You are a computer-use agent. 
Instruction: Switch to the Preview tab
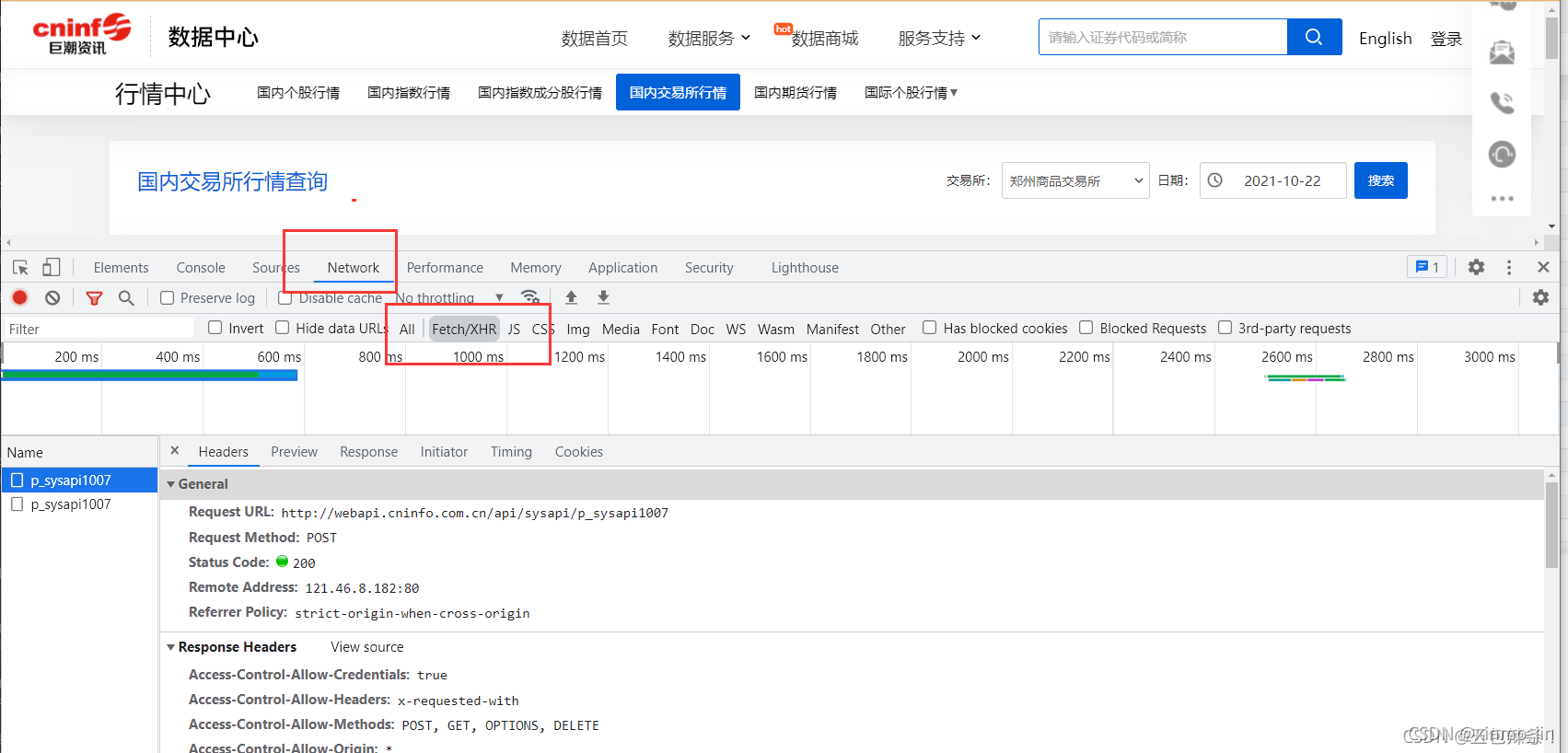(x=294, y=452)
